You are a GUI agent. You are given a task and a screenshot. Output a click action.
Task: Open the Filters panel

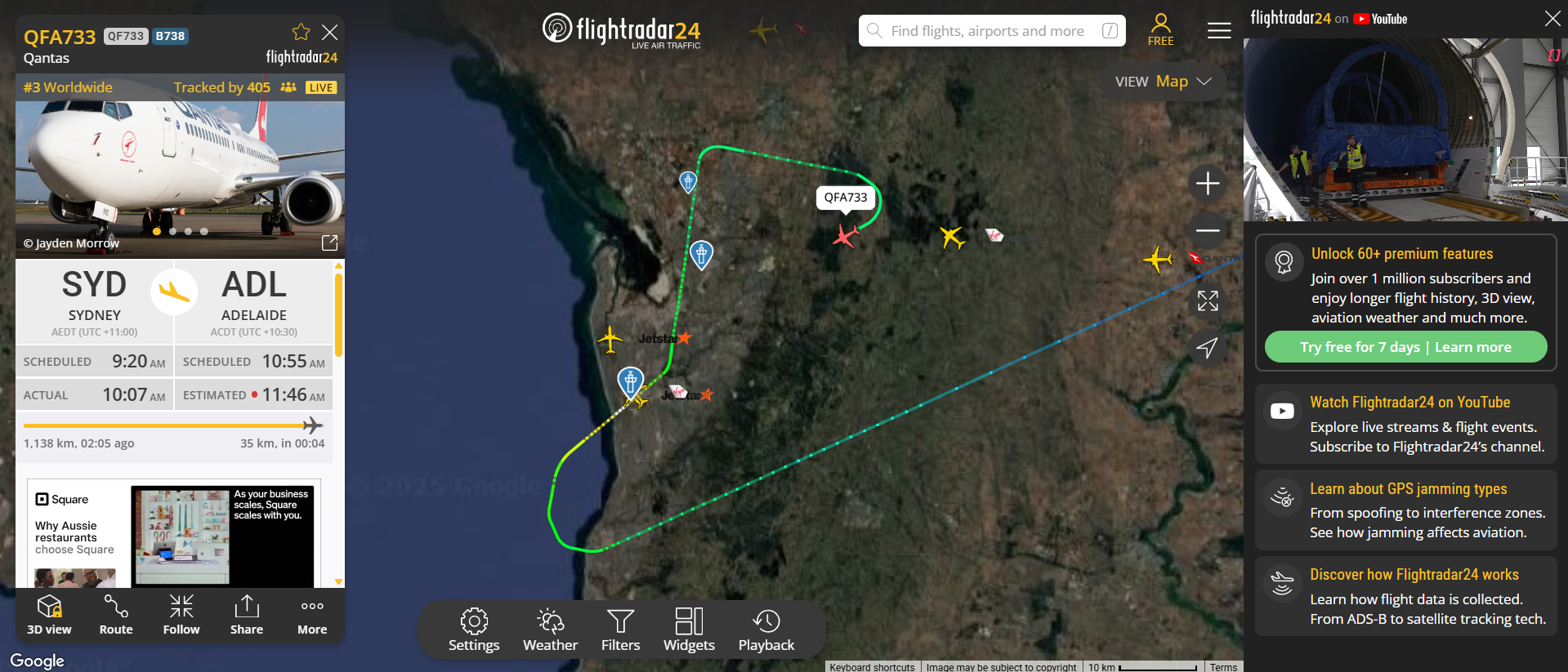[x=620, y=630]
